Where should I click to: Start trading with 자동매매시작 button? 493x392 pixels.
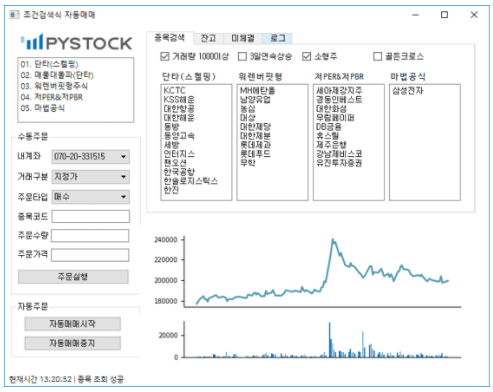(73, 324)
